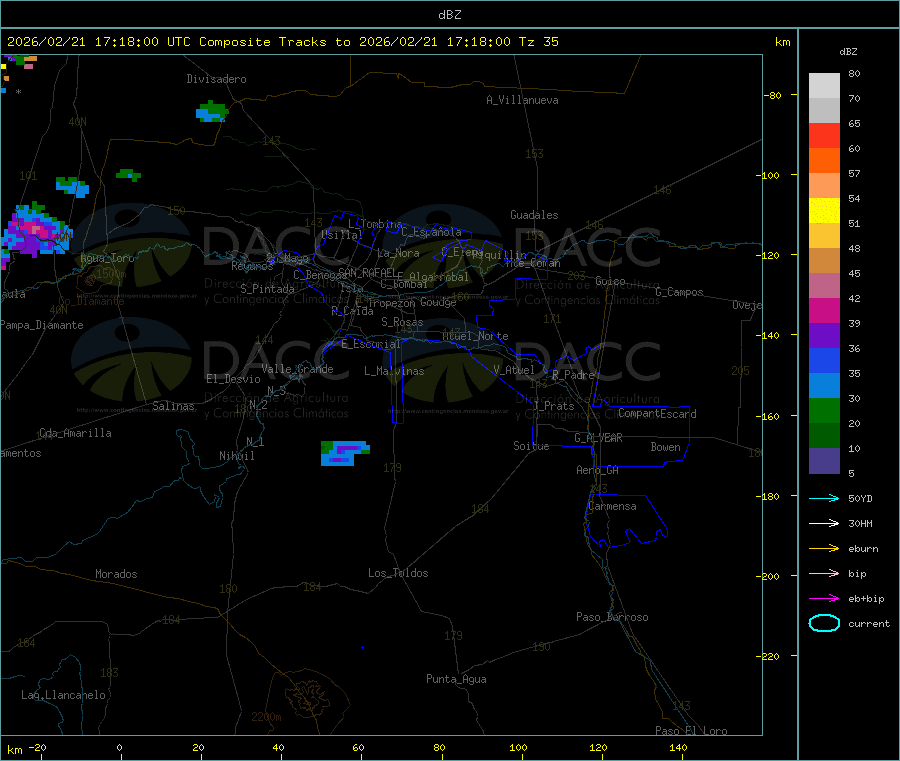Click the Pampa_Diamante map label
Image resolution: width=900 pixels, height=761 pixels.
click(x=42, y=325)
